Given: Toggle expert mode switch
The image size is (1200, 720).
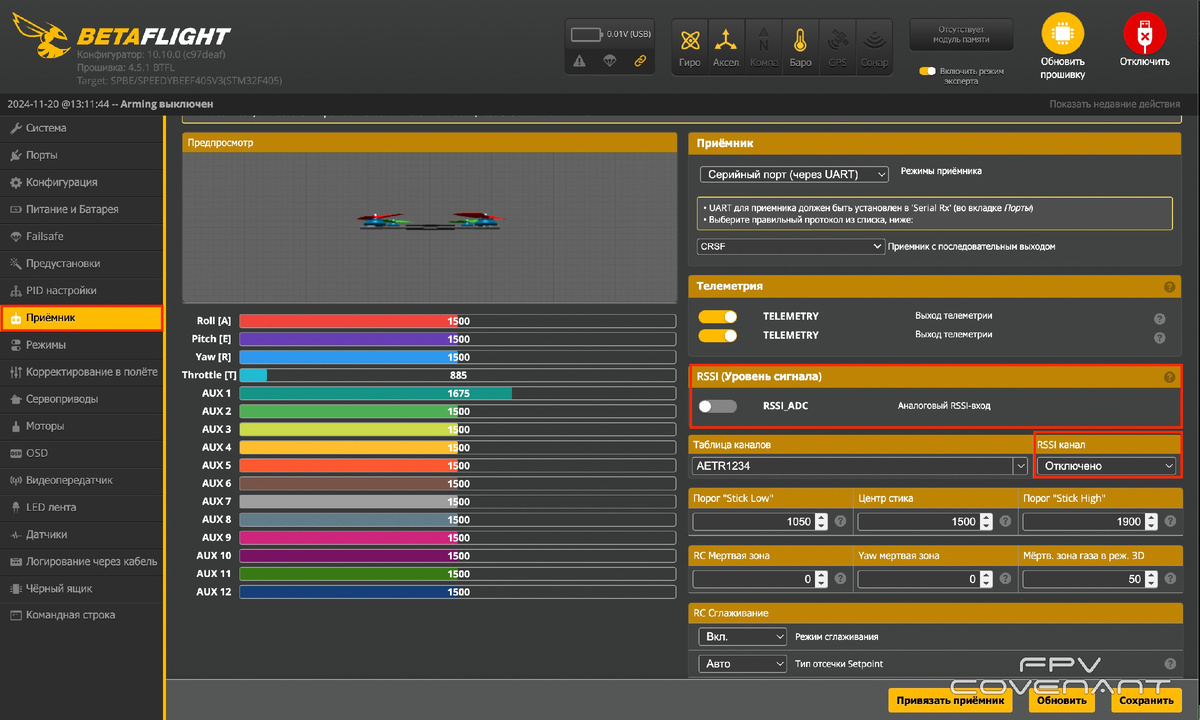Looking at the screenshot, I should tap(927, 71).
